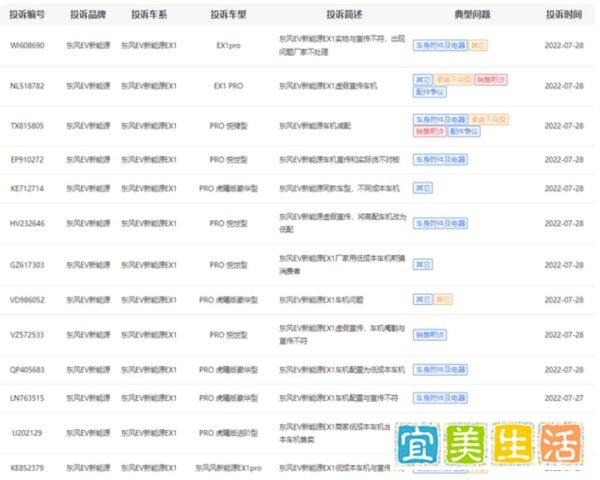Open complaint number NL518782
Image resolution: width=600 pixels, height=480 pixels.
(27, 86)
